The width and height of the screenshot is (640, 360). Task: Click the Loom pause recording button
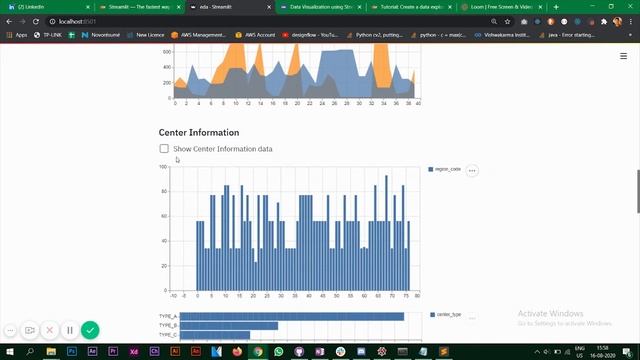coord(70,330)
